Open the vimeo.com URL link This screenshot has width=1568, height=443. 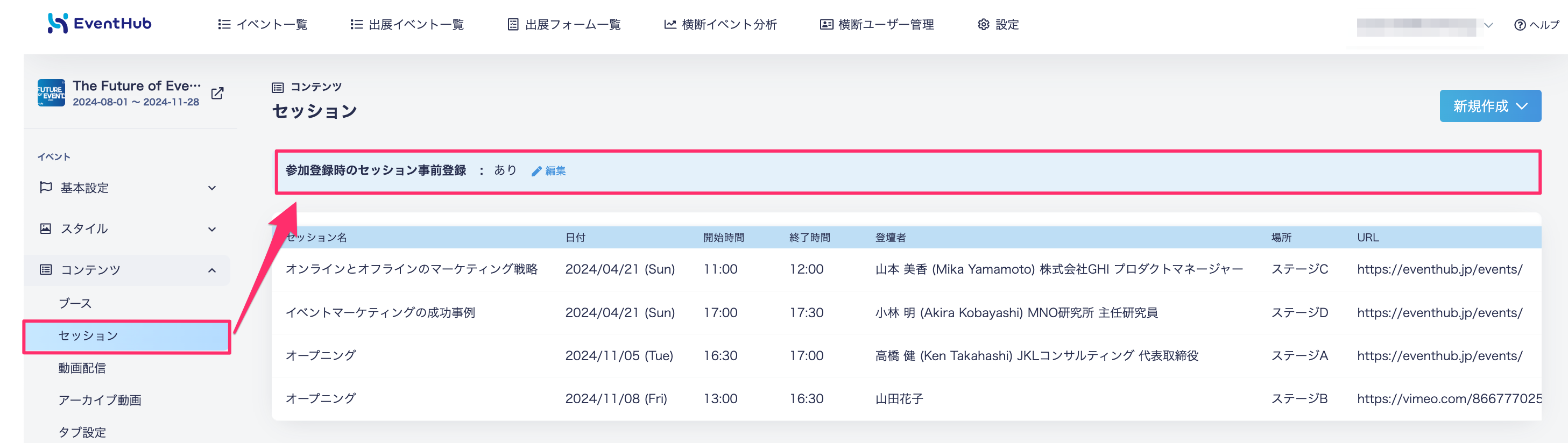tap(1449, 398)
